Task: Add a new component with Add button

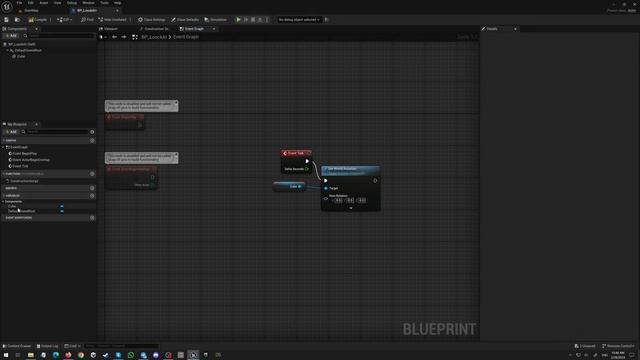Action: (x=11, y=36)
